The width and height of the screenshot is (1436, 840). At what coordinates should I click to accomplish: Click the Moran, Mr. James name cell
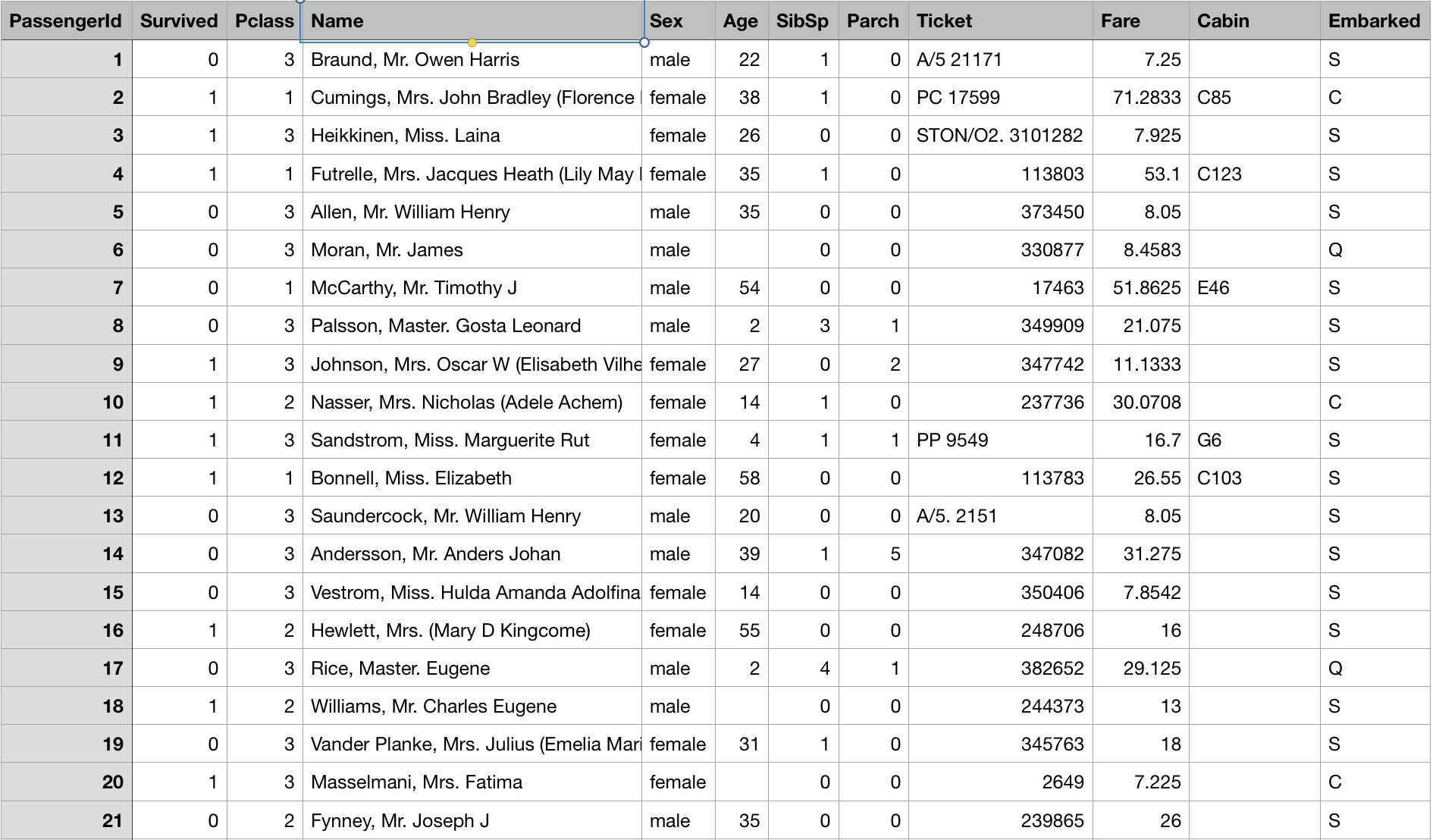coord(472,249)
